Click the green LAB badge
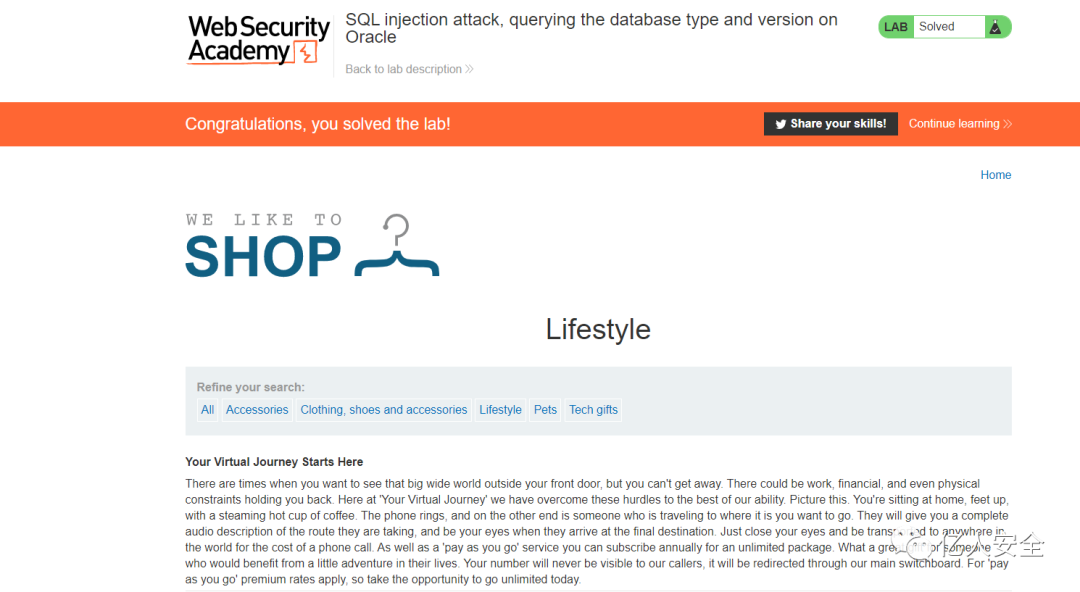The width and height of the screenshot is (1080, 592). tap(895, 27)
